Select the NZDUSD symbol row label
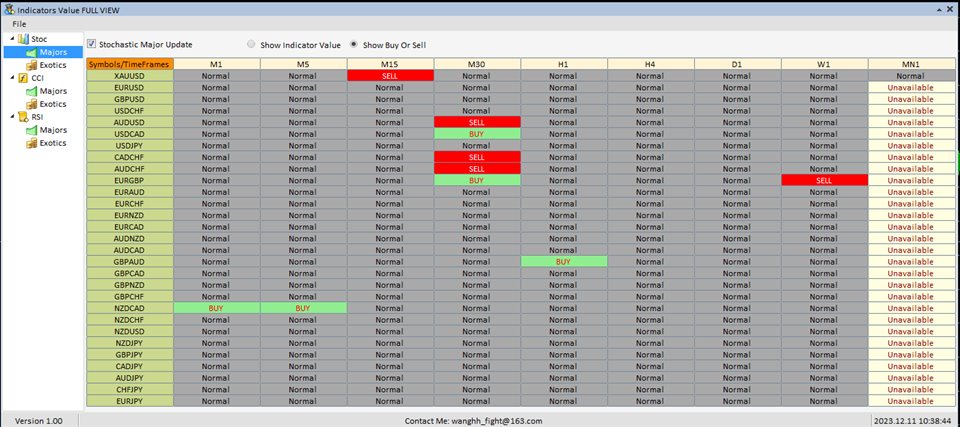 click(x=130, y=331)
